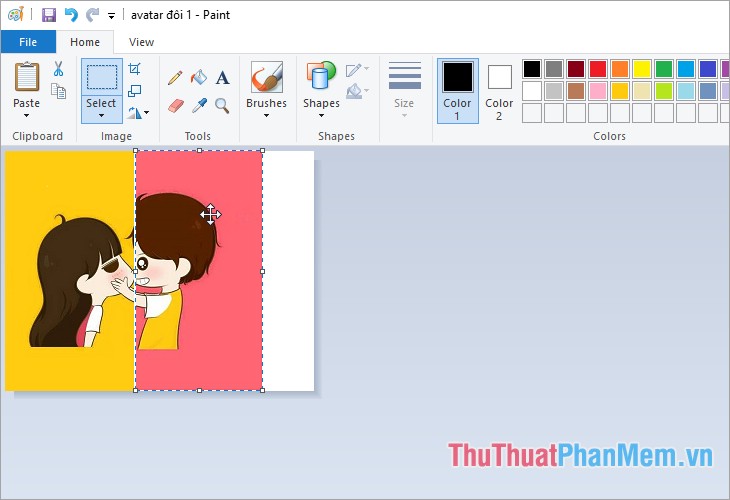
Task: Click the Paint app icon in title bar
Action: [15, 15]
